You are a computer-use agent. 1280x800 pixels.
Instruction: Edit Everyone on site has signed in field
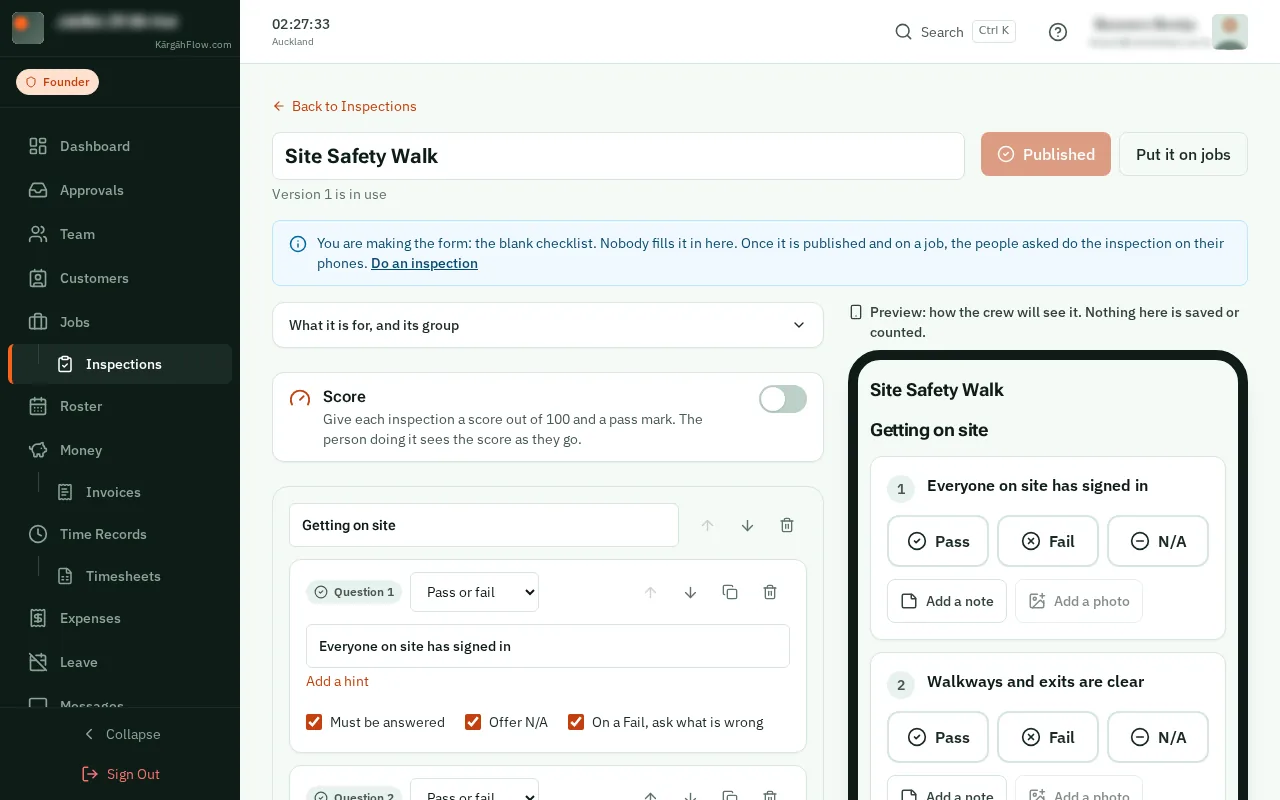(548, 646)
